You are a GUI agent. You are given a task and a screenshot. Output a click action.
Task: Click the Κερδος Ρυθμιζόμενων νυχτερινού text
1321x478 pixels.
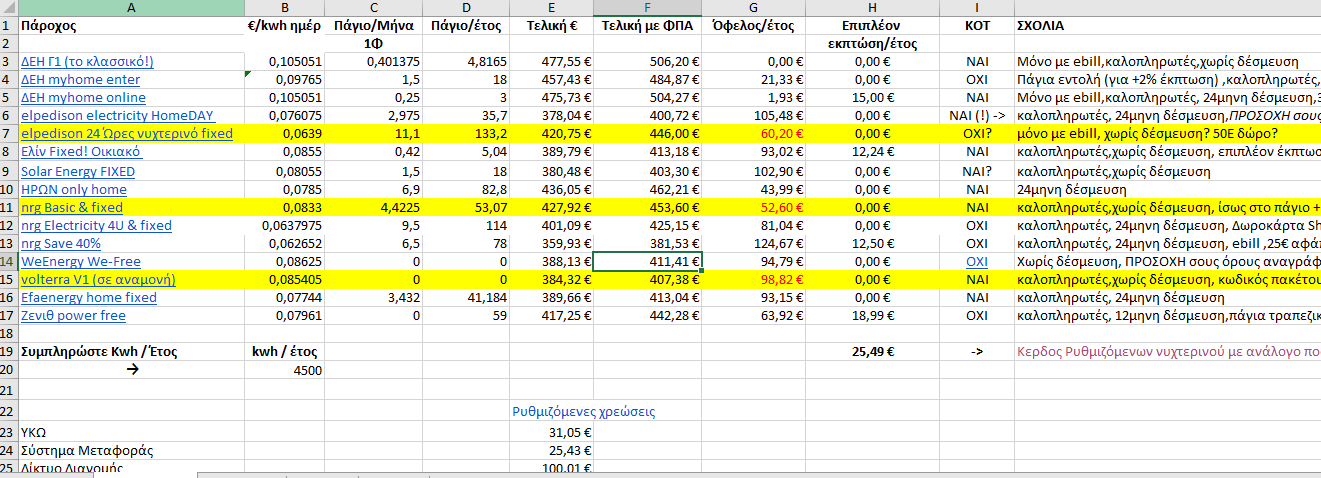pyautogui.click(x=1167, y=352)
